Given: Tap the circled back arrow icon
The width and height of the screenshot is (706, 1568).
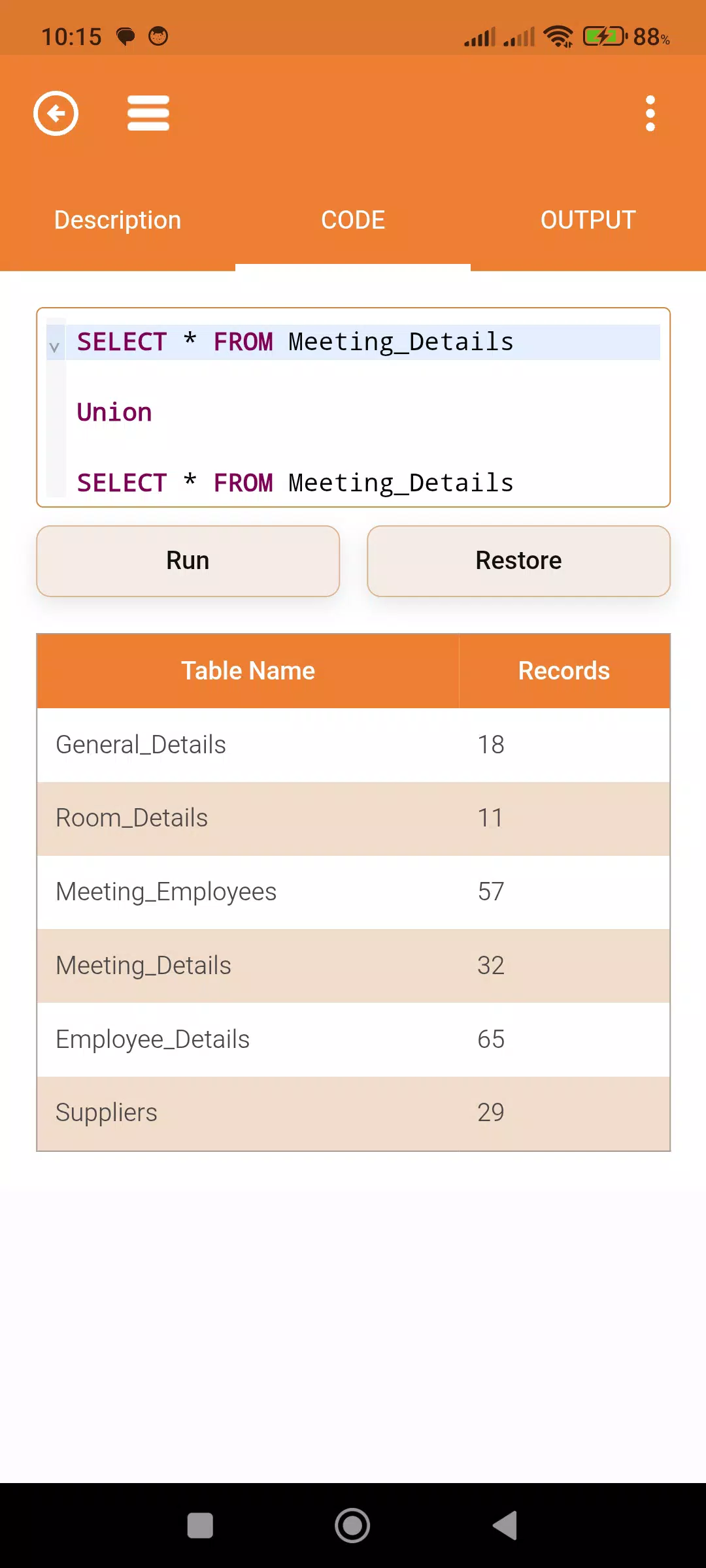Looking at the screenshot, I should [x=56, y=114].
